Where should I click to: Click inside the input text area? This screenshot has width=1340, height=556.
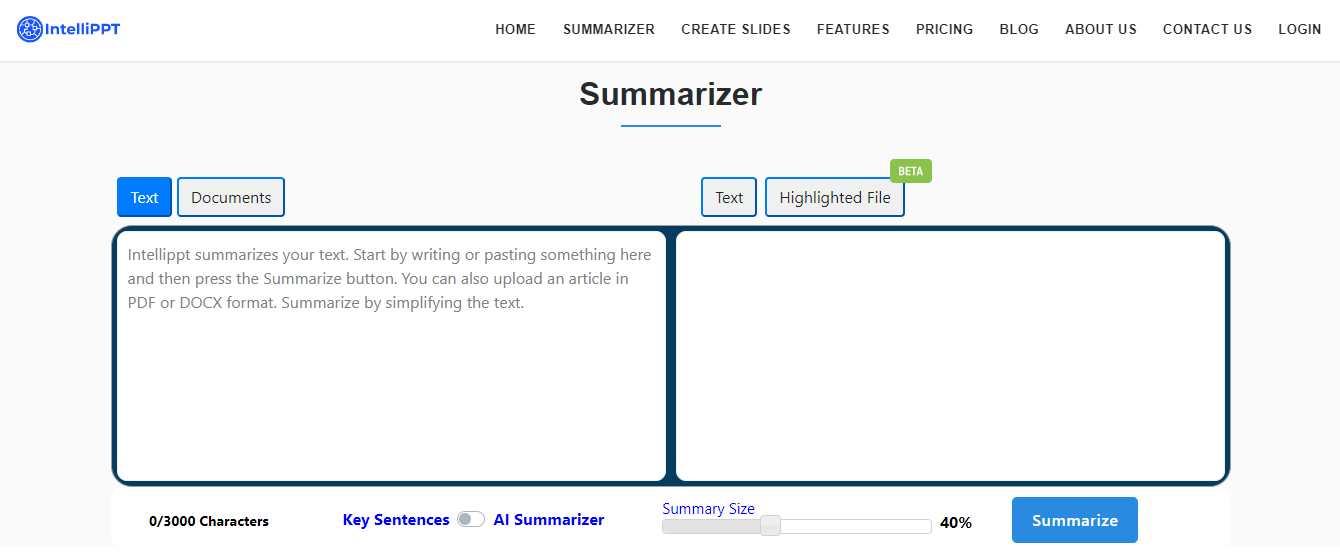point(390,380)
